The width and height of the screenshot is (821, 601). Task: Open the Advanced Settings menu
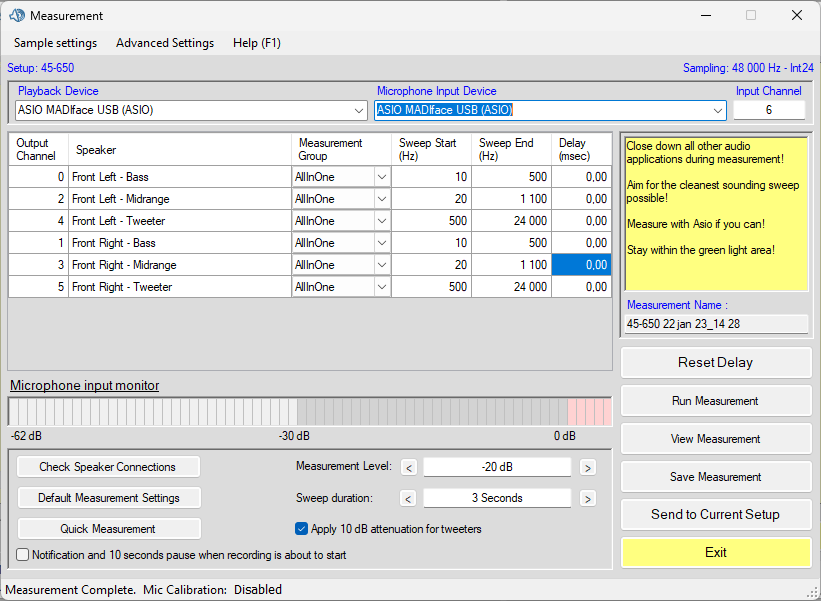(x=165, y=43)
